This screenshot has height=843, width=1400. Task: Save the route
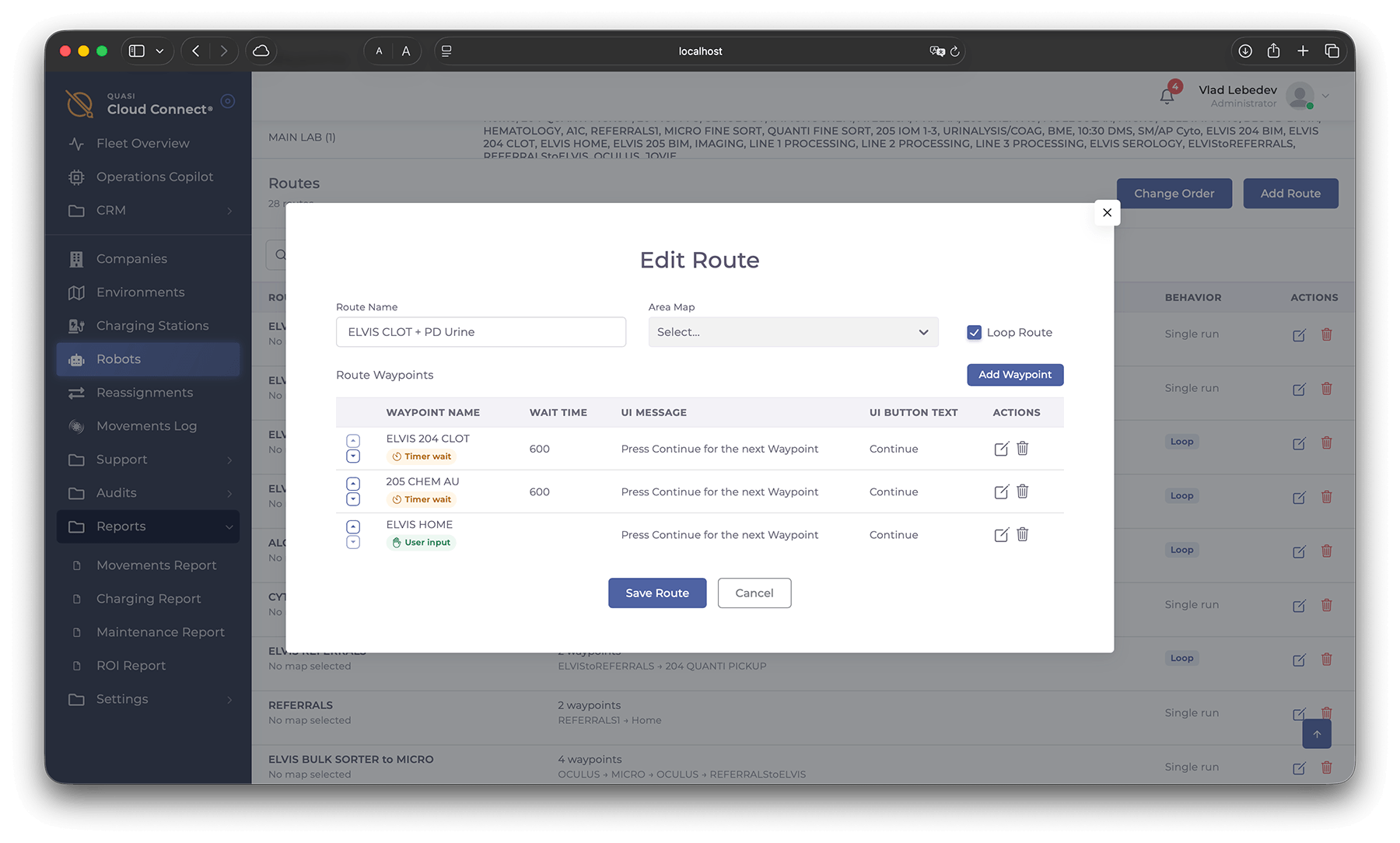coord(657,593)
